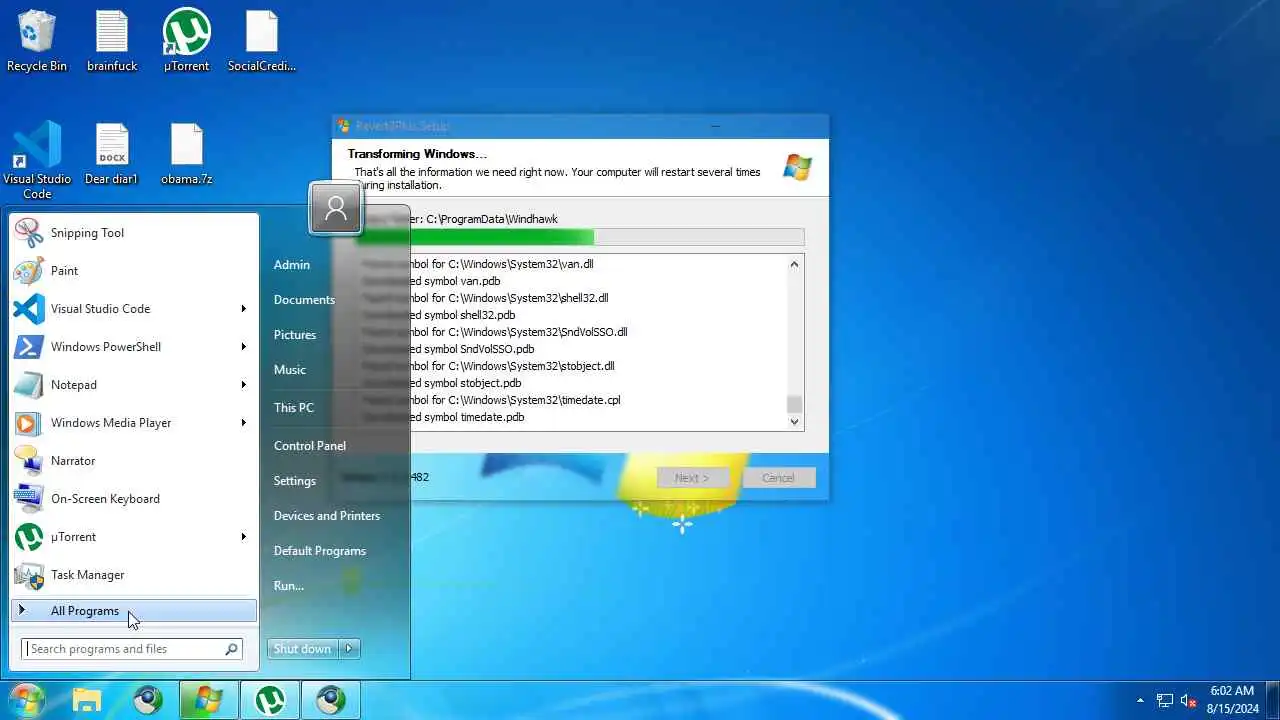Click the volume muted tray icon
1280x720 pixels.
click(x=1189, y=701)
